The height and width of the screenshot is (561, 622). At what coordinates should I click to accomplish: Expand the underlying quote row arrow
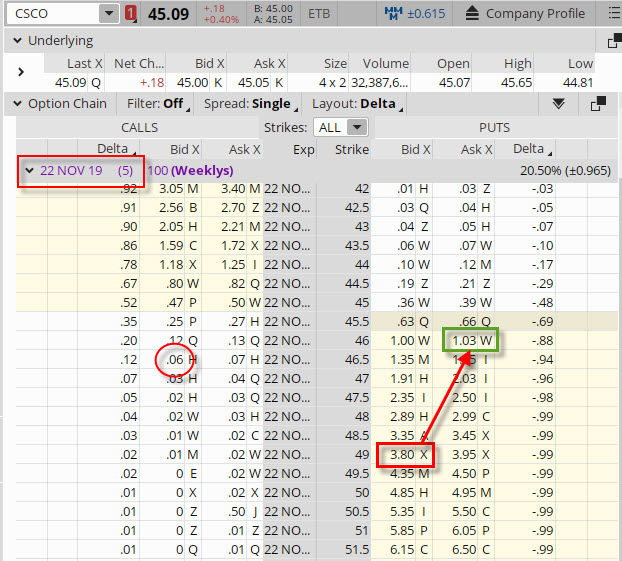(x=22, y=73)
